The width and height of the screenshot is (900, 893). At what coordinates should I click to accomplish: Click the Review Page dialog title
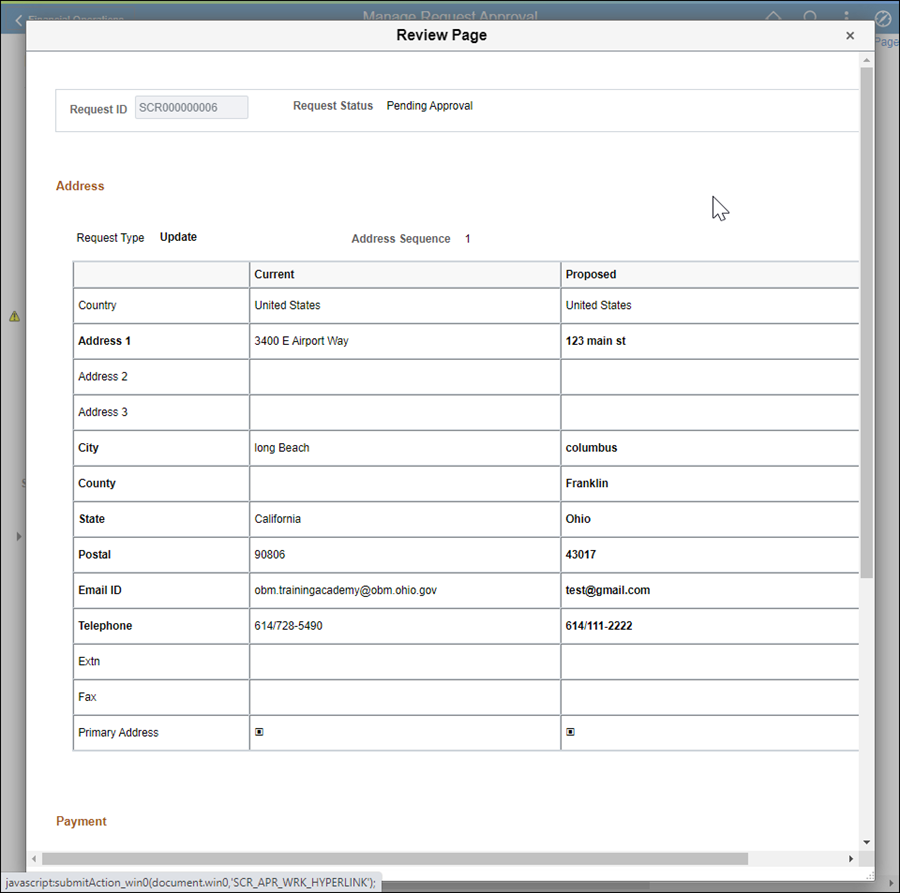(441, 35)
